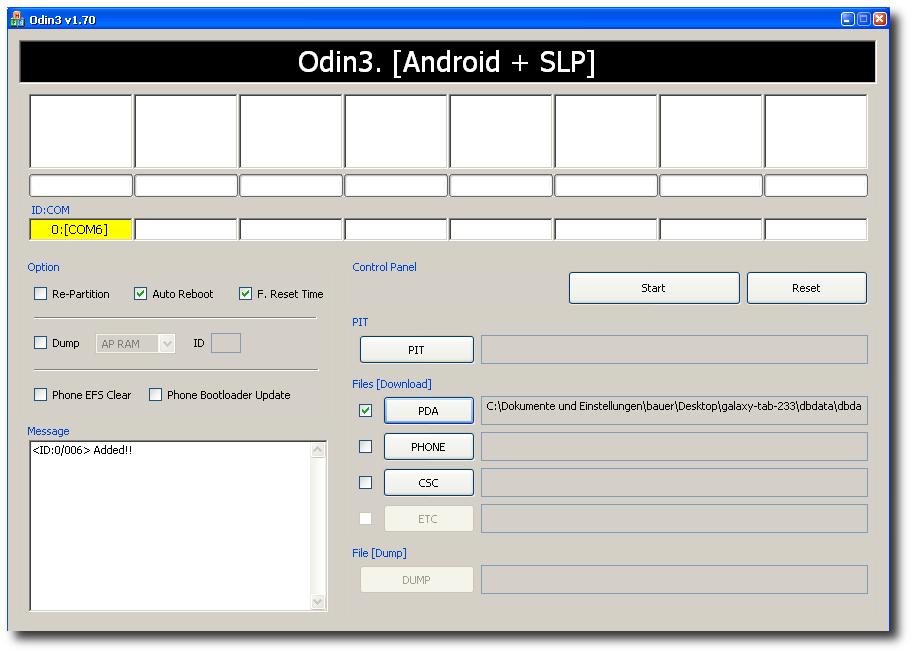
Task: Click the CSC file button
Action: click(429, 483)
